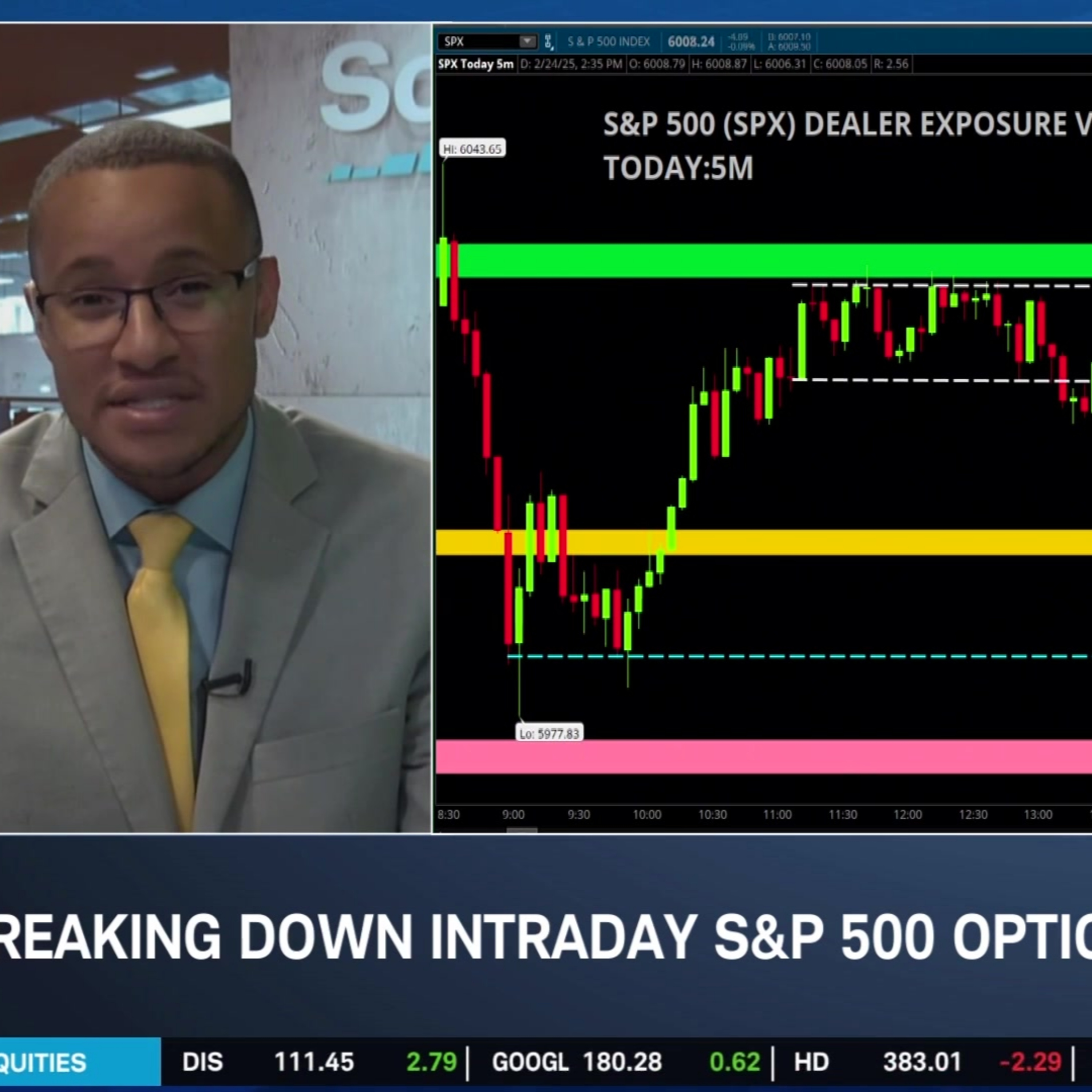Click the 9:00 time axis label
1092x1092 pixels.
(x=513, y=815)
